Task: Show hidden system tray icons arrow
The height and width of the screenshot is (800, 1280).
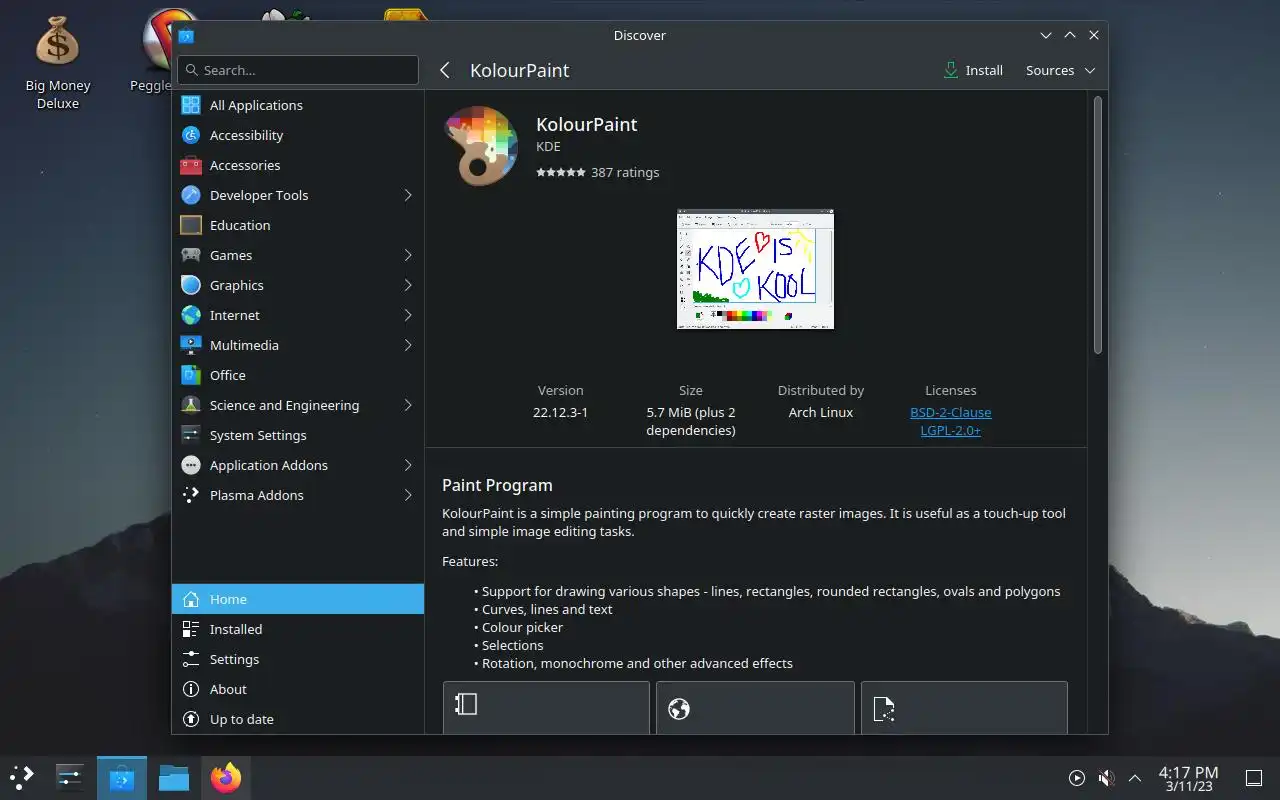Action: (1135, 778)
